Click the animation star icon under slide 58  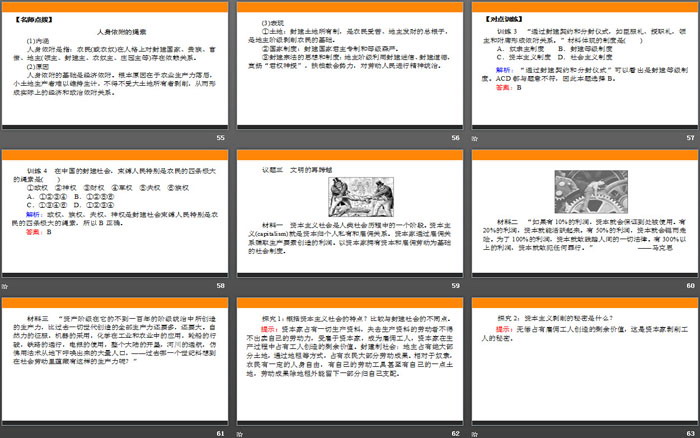tap(4, 286)
